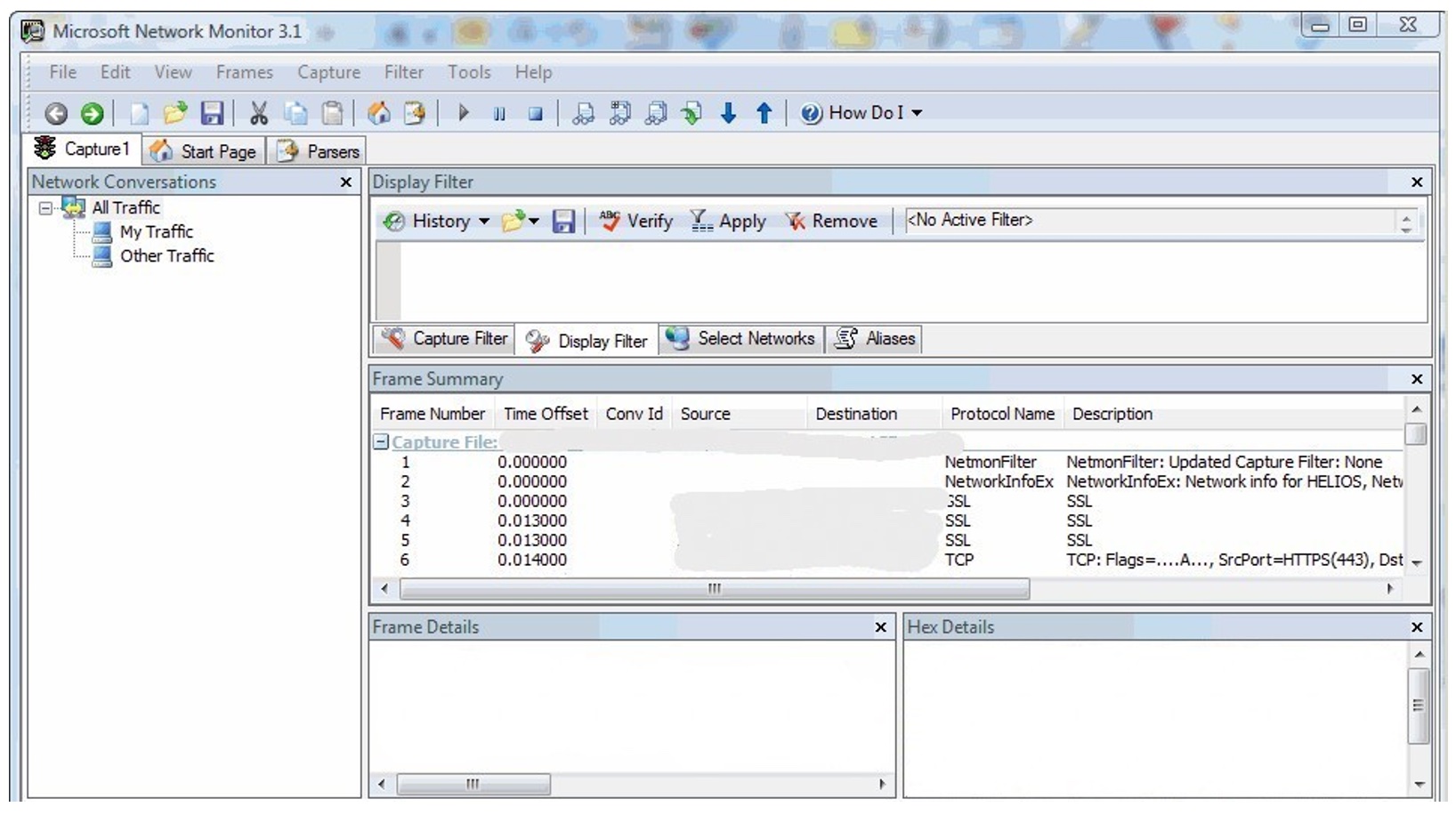Click the Cut scissors icon

258,113
